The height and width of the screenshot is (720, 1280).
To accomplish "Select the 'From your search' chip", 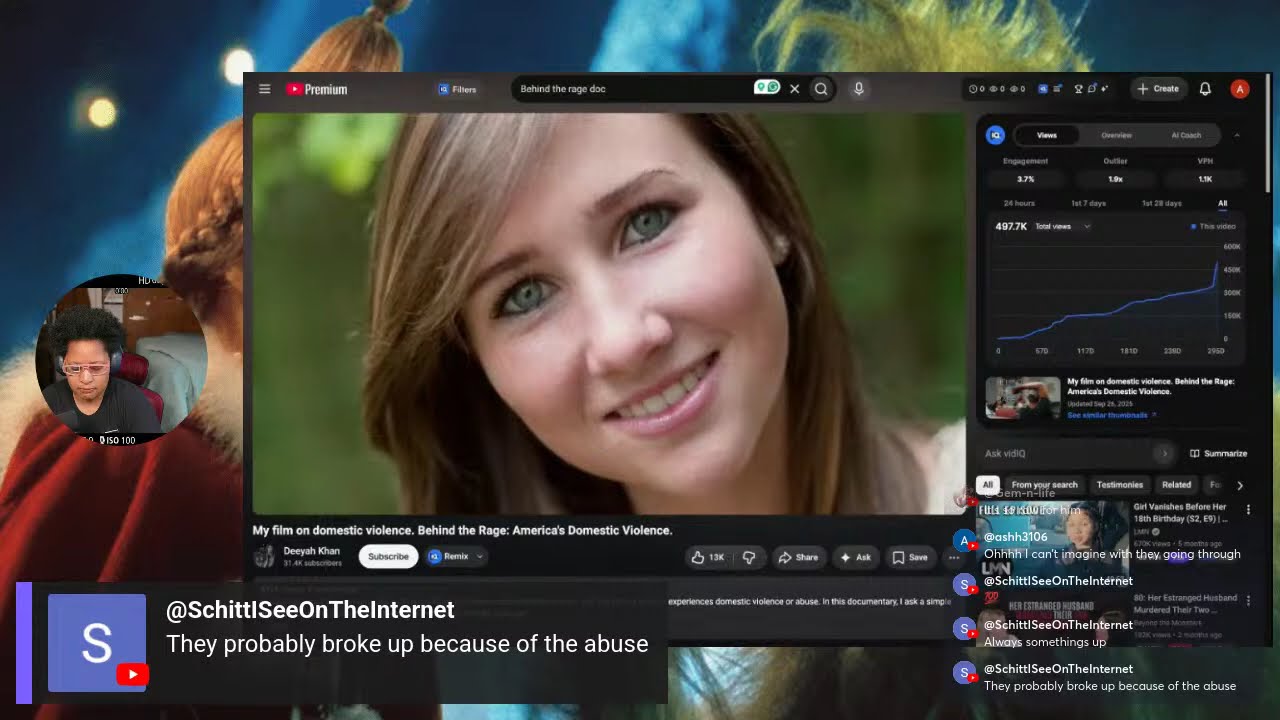I will point(1044,485).
